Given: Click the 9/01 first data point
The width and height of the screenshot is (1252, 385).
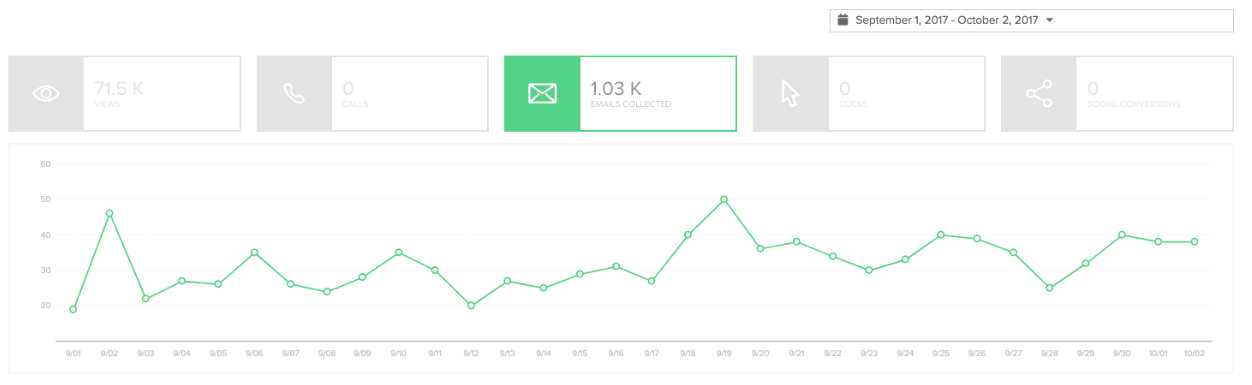Looking at the screenshot, I should (73, 309).
